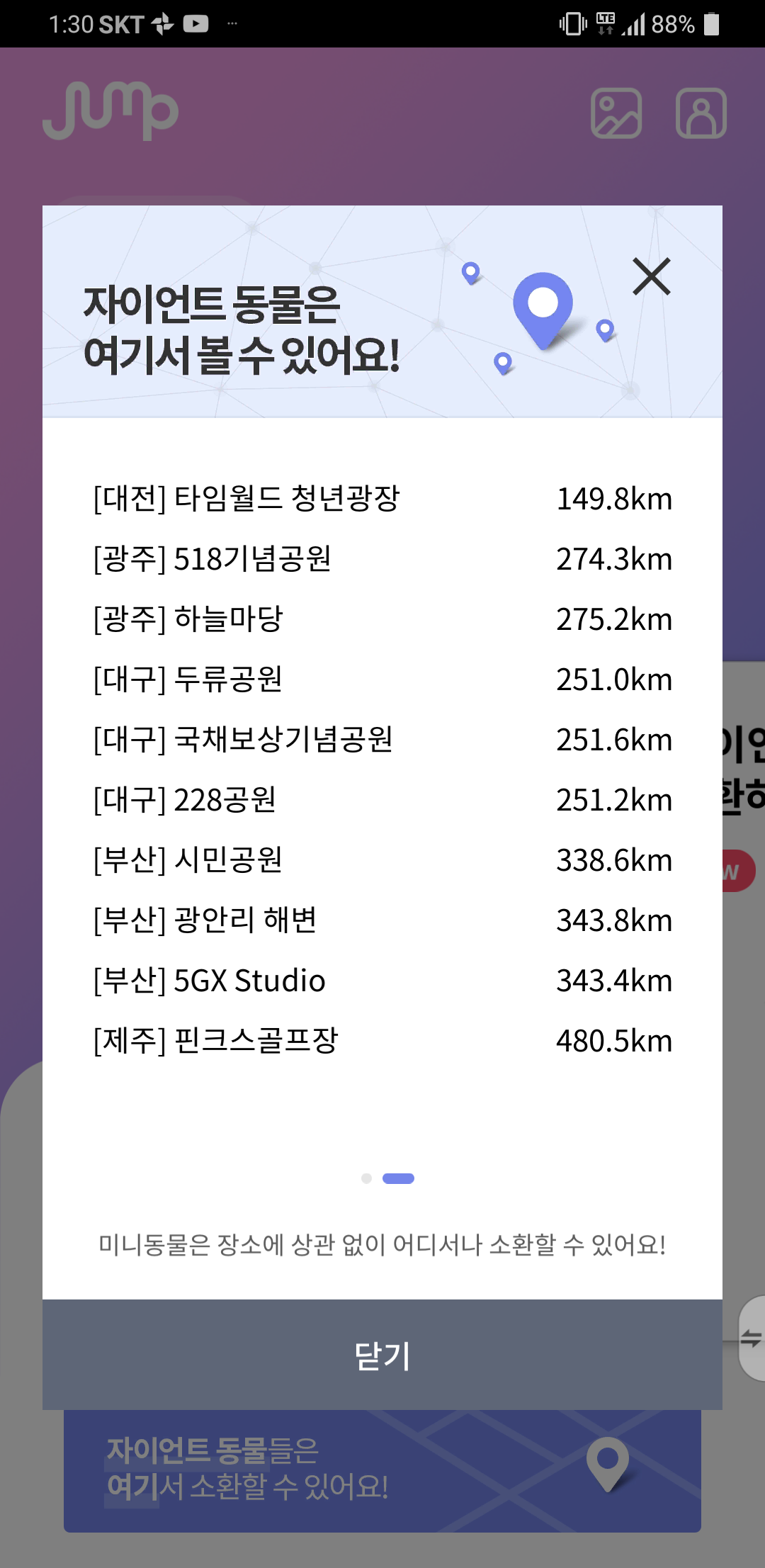Tap the 미니동물은 장소에 상관 없이 note

[x=382, y=1244]
